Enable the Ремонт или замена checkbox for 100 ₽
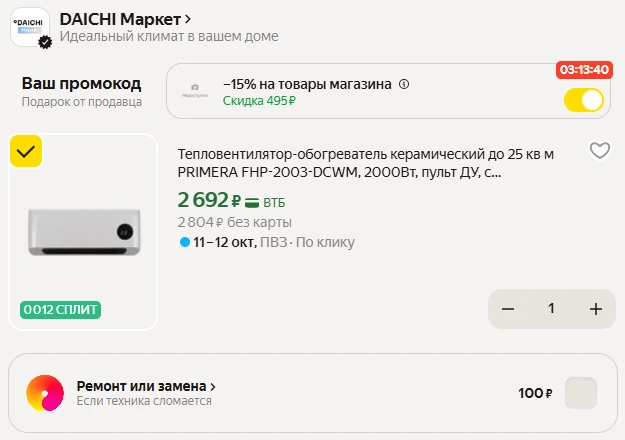 coord(581,393)
